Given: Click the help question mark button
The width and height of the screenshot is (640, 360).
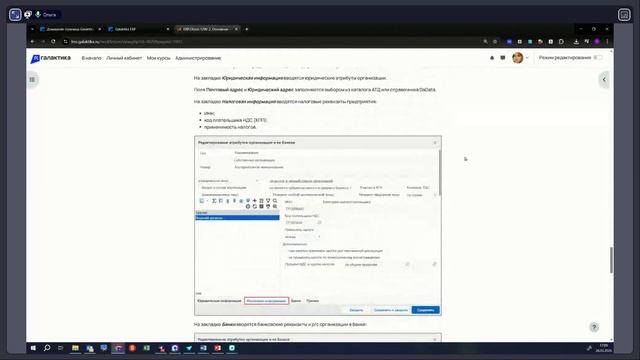Looking at the screenshot, I should [x=594, y=327].
